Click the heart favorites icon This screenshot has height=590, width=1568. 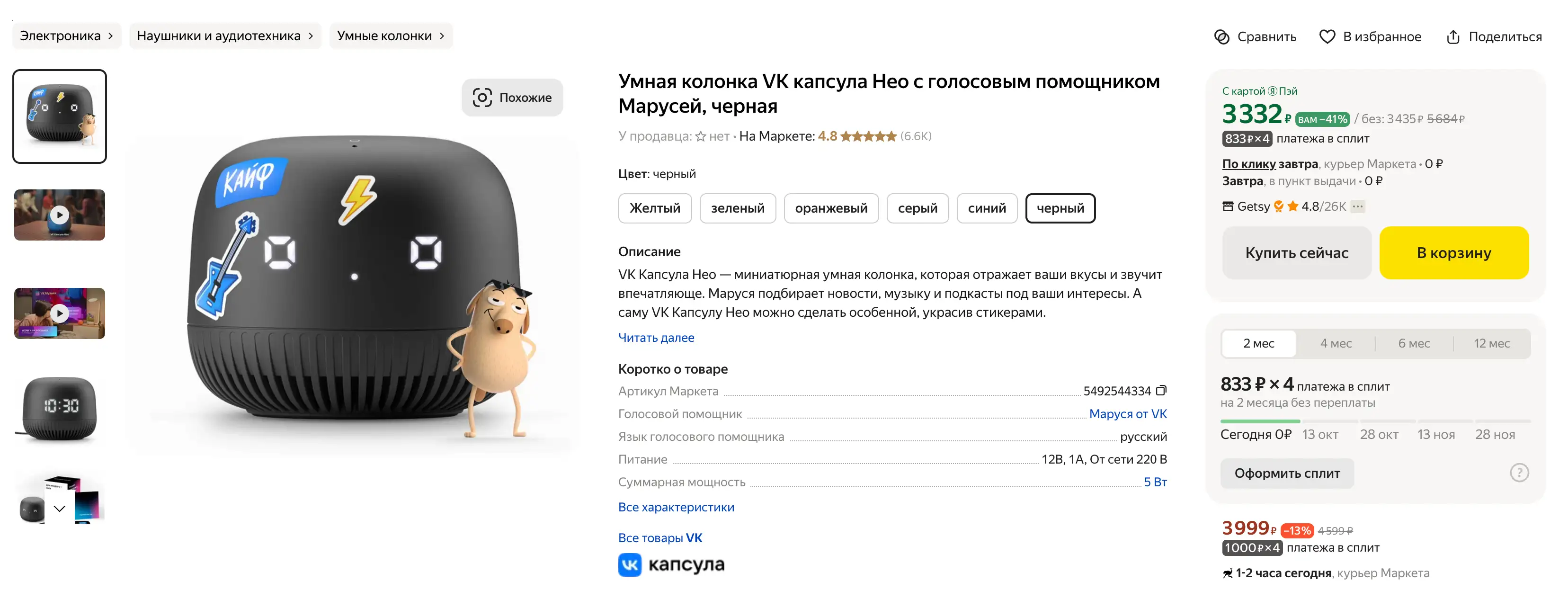tap(1327, 37)
